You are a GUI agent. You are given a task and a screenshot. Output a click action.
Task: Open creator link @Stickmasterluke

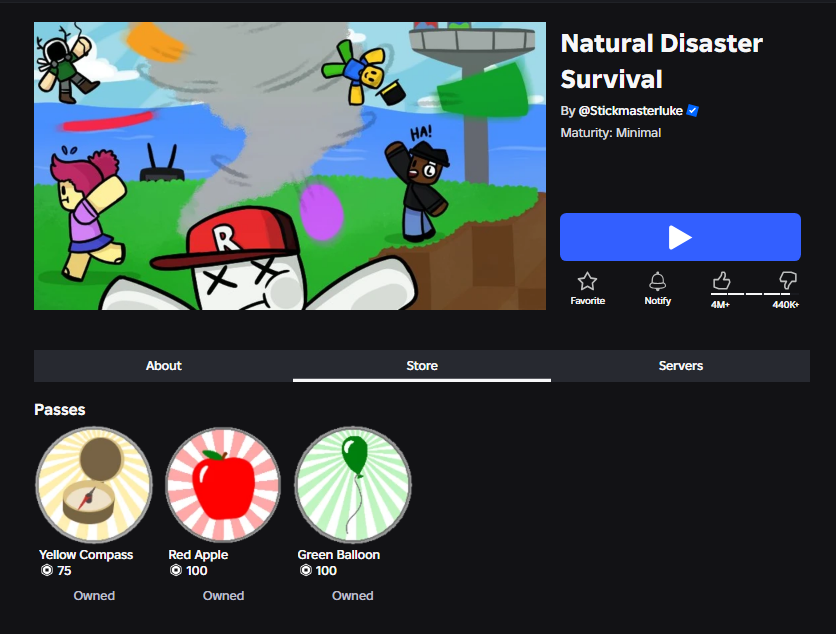tap(630, 111)
